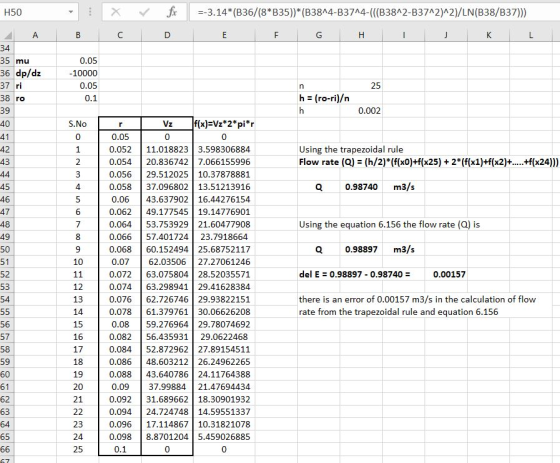The image size is (560, 463).
Task: Click the 'del E = 0.98897 - 0.98740 =' cell
Action: pyautogui.click(x=355, y=274)
